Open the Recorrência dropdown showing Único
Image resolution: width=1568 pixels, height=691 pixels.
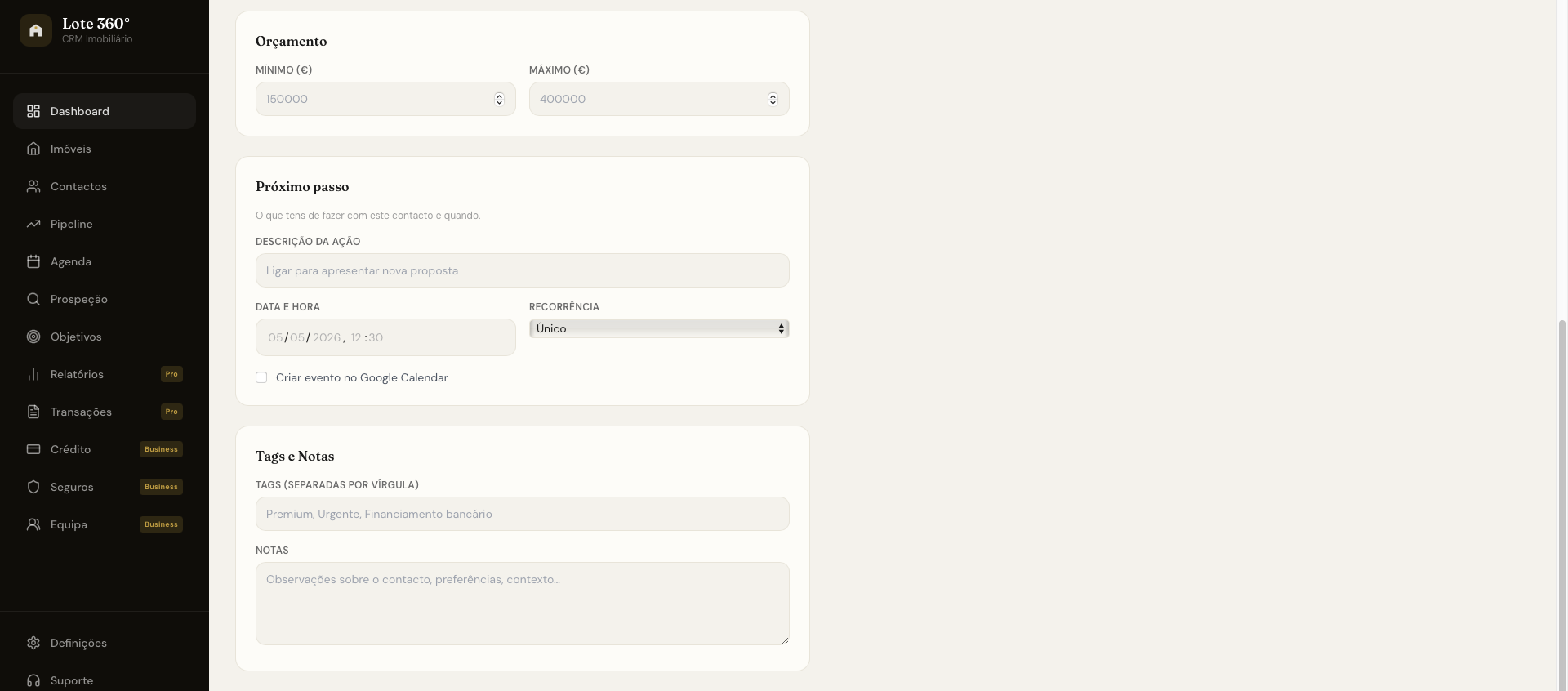[659, 328]
